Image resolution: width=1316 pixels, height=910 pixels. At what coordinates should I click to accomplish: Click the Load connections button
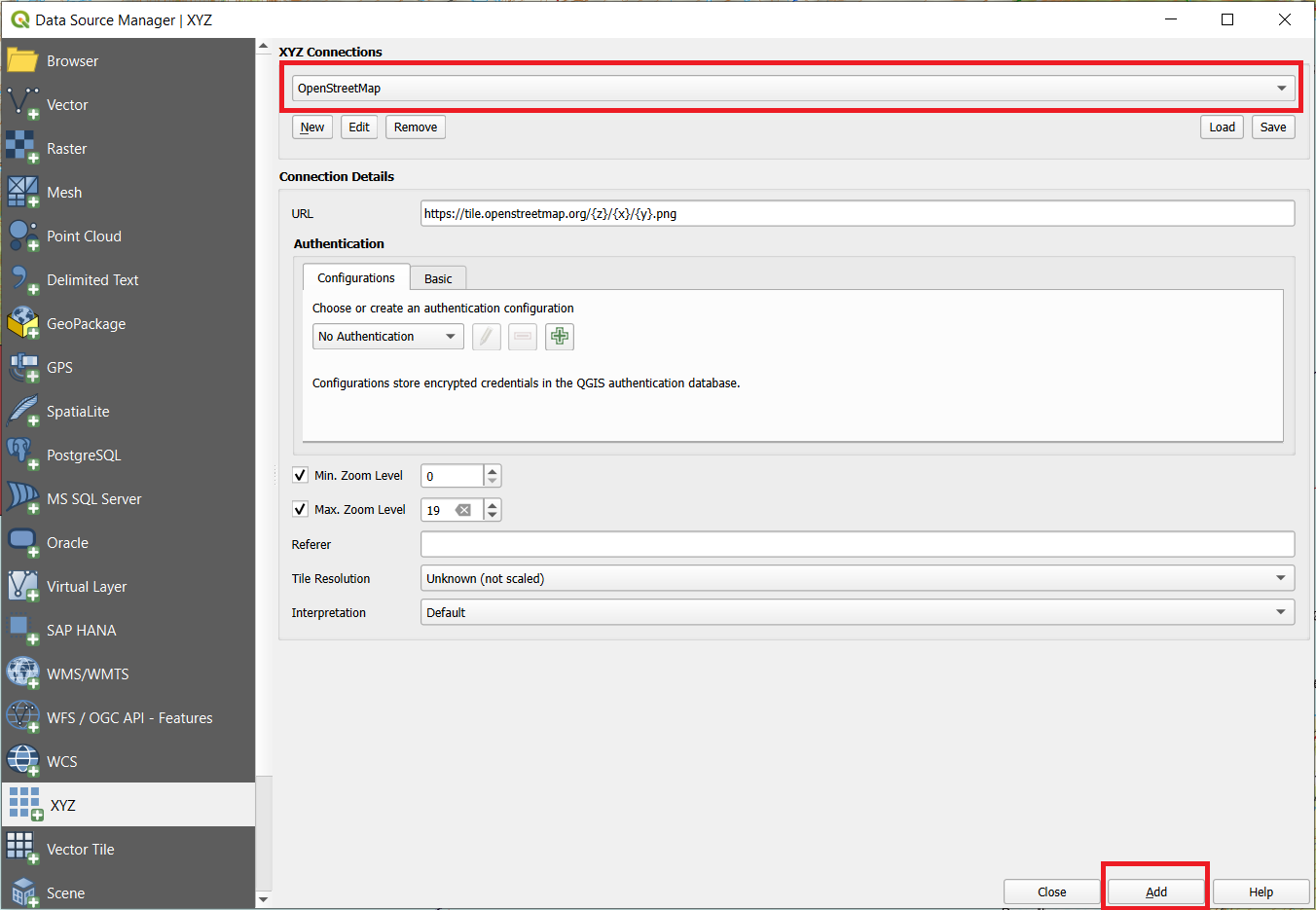pyautogui.click(x=1222, y=127)
